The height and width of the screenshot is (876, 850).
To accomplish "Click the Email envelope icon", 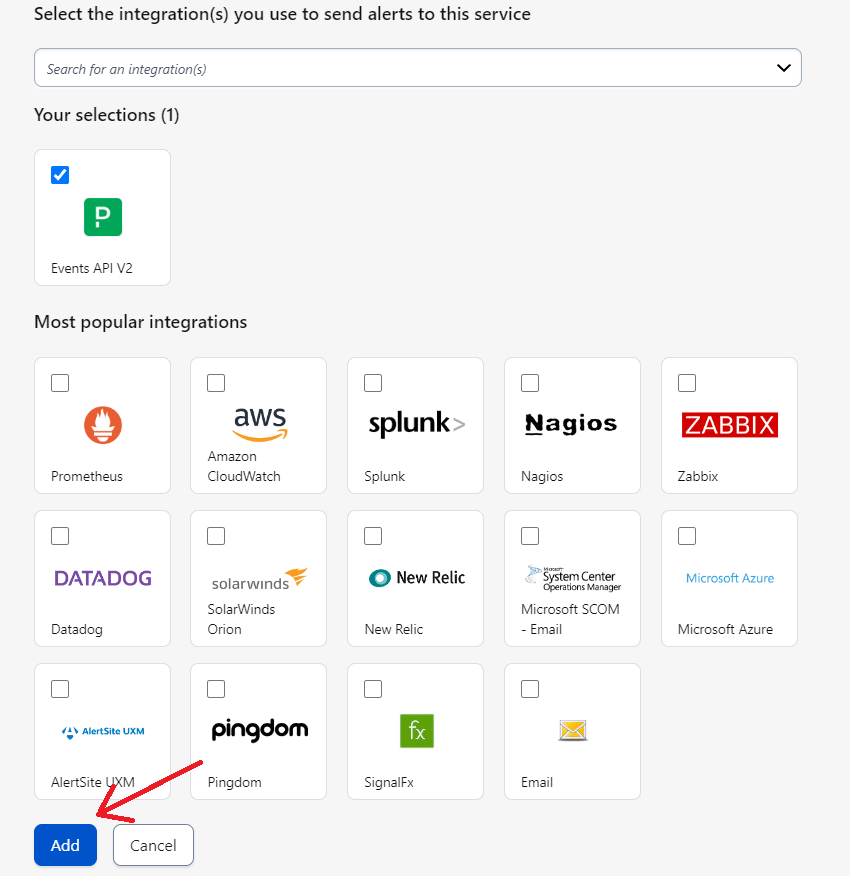I will coord(571,730).
